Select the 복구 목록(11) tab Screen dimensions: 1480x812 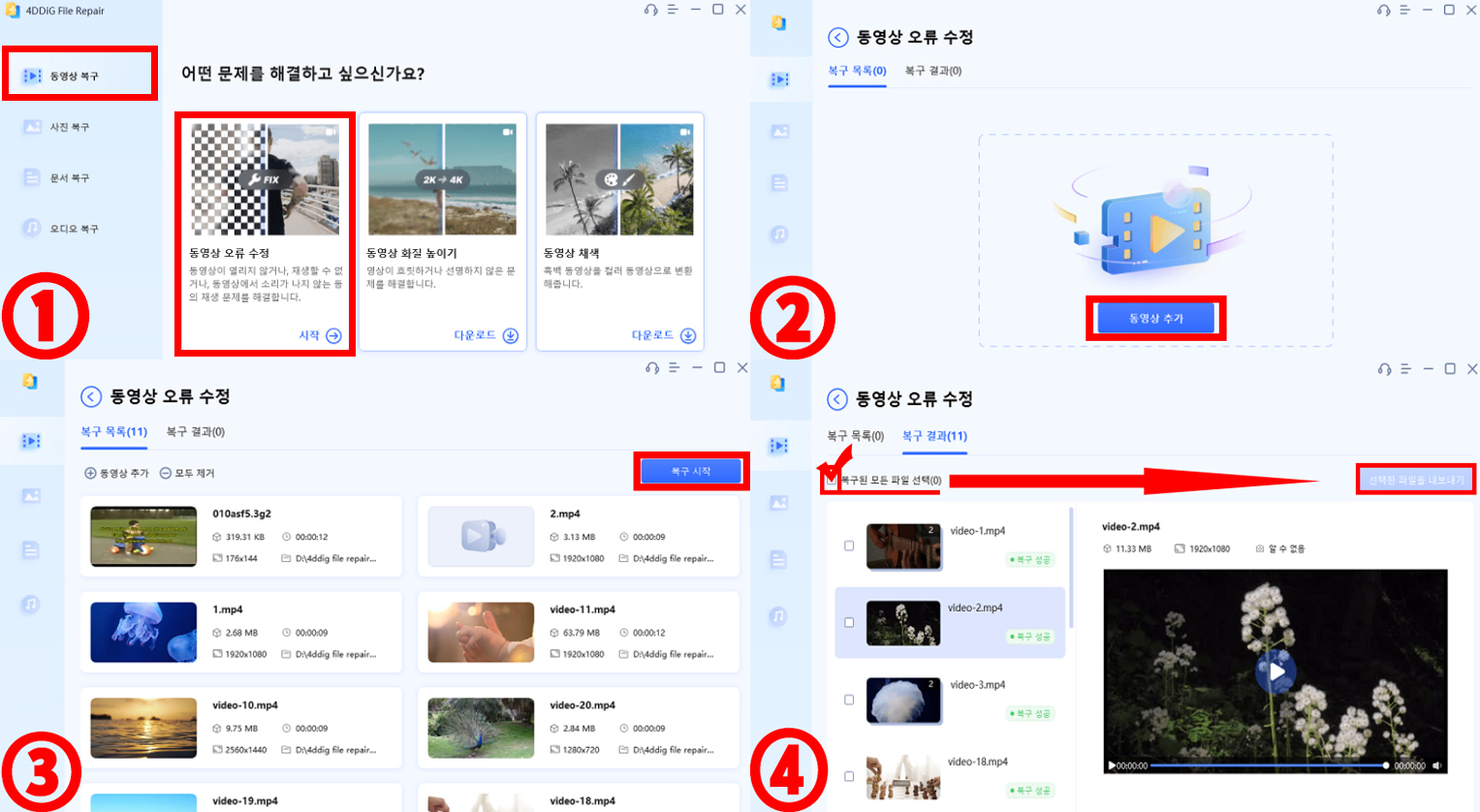[x=113, y=432]
